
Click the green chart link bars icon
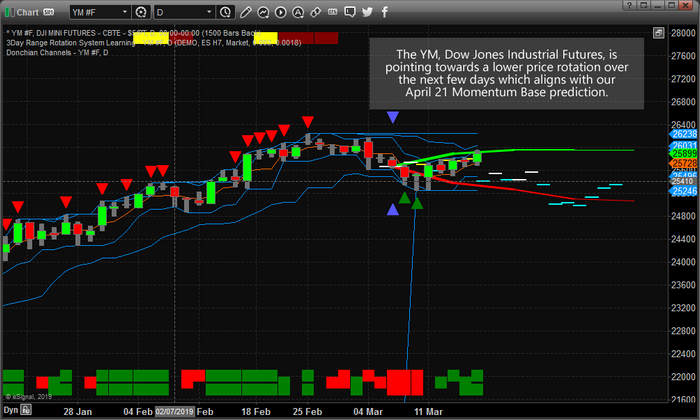(9, 12)
